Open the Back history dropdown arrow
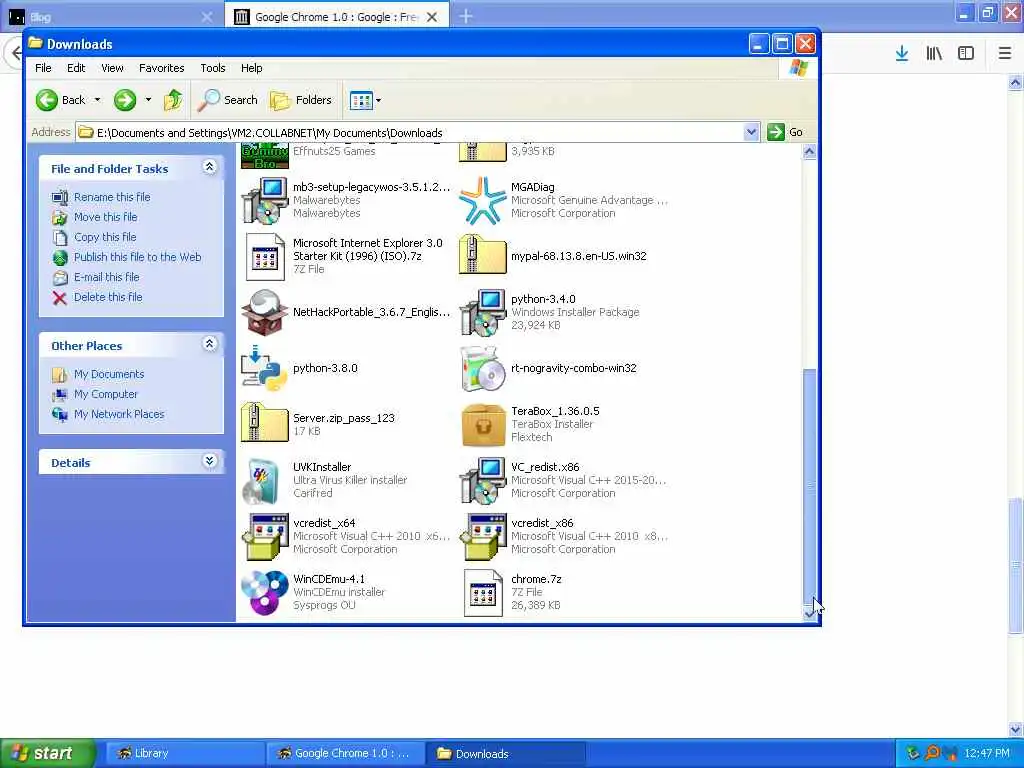 97,100
